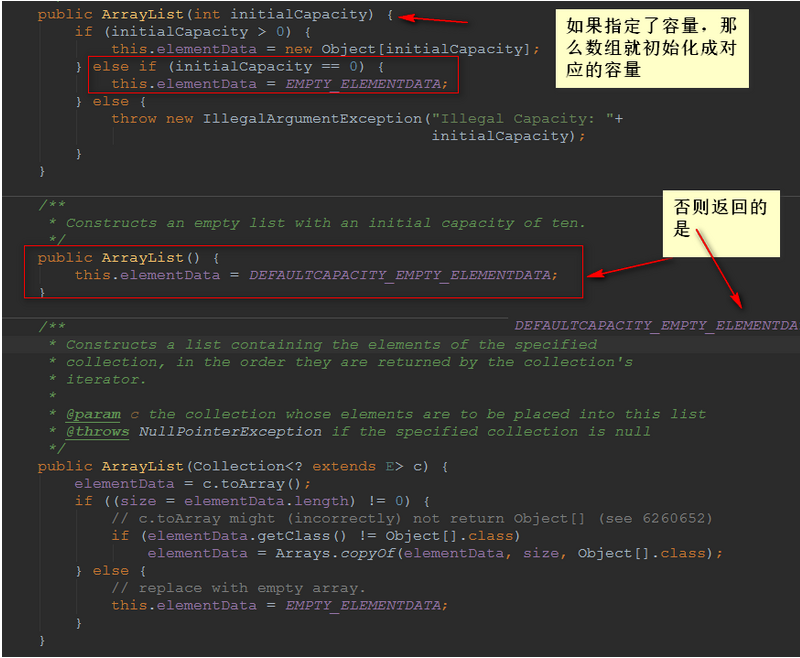
Task: Click the comment "replace with empty array"
Action: 239,588
